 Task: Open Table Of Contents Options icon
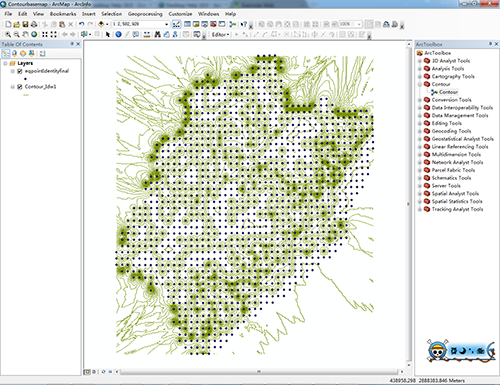click(x=43, y=53)
